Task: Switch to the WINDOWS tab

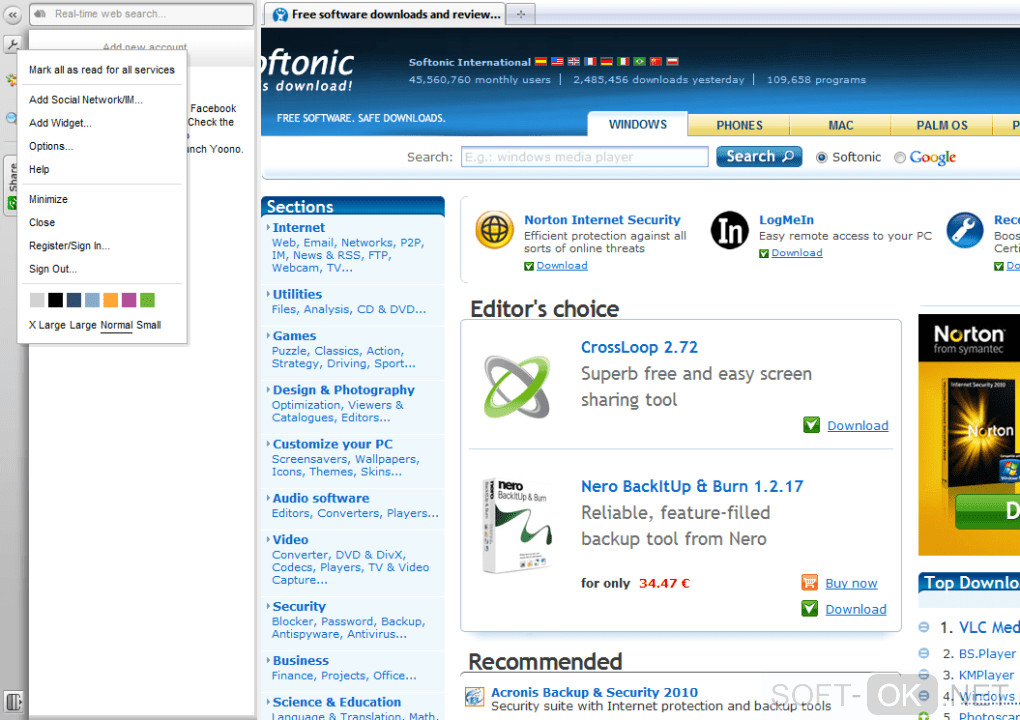Action: (638, 124)
